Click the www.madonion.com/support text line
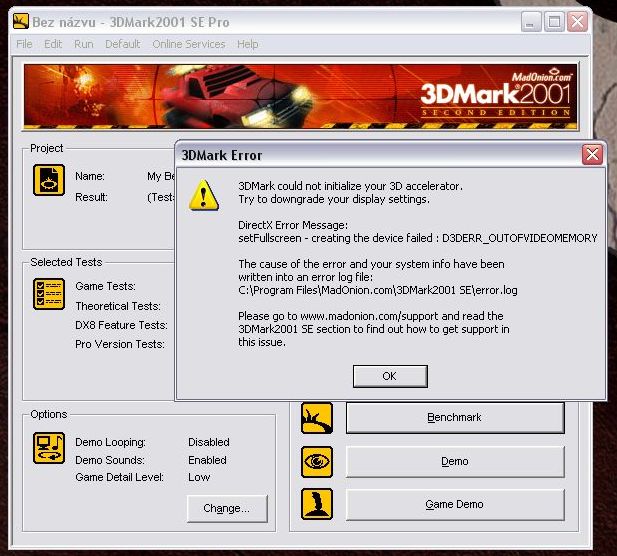This screenshot has height=556, width=617. 371,316
